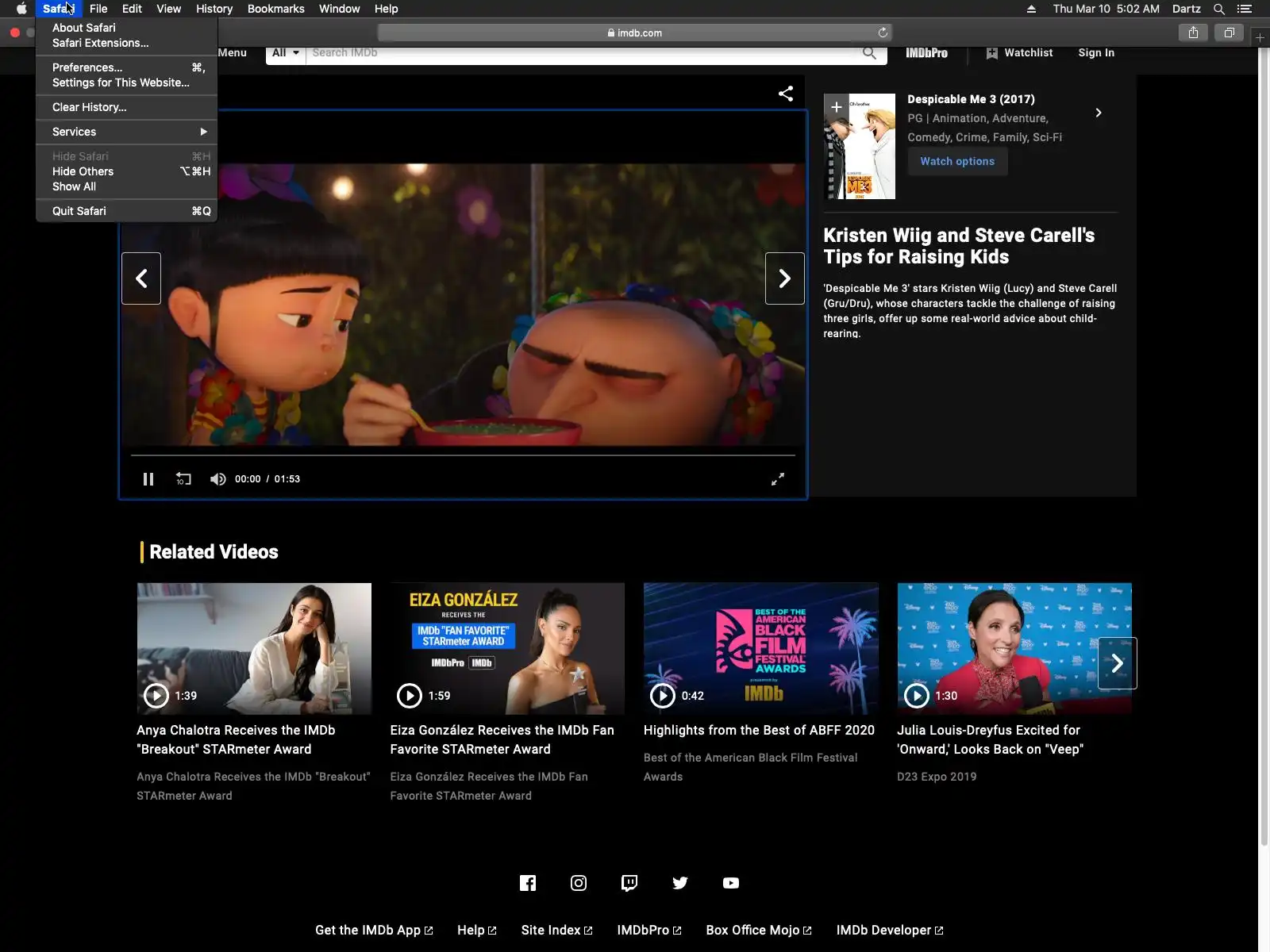Open Box Office Mojo link
The width and height of the screenshot is (1270, 952).
759,930
